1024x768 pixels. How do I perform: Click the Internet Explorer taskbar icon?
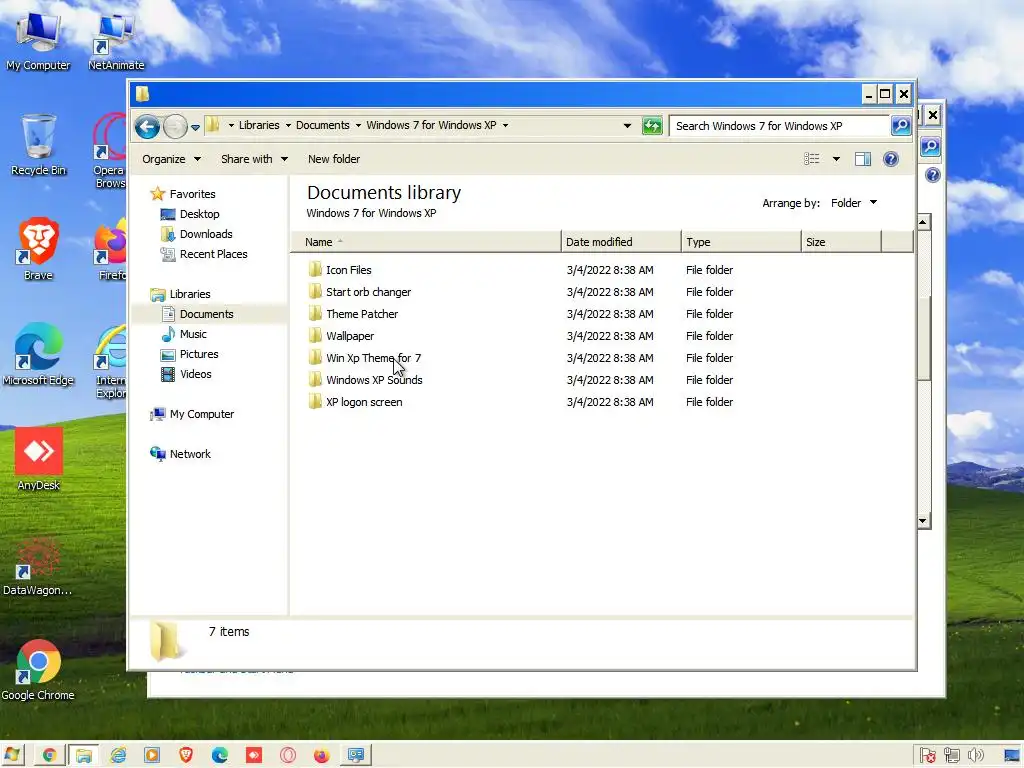pyautogui.click(x=118, y=755)
